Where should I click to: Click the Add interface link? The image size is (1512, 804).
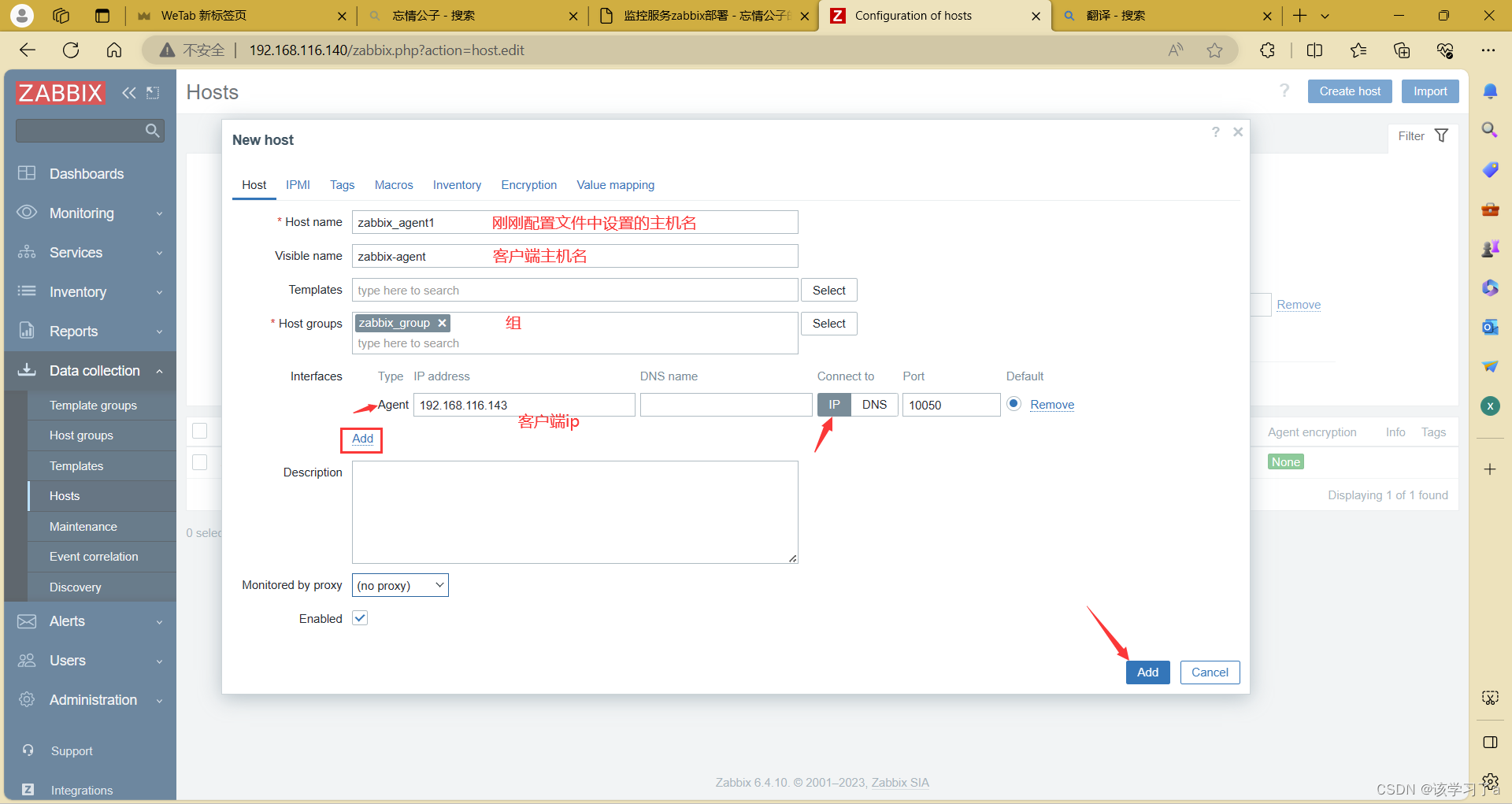362,439
